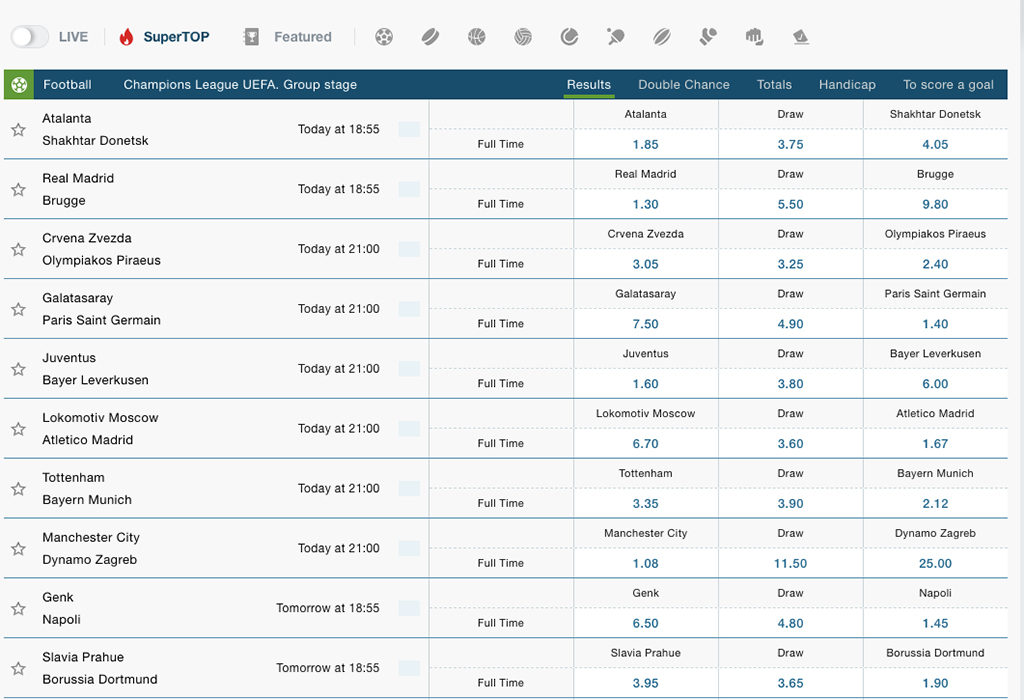Favorite the Tottenham vs Bayern Munich match
This screenshot has width=1024, height=700.
click(18, 488)
